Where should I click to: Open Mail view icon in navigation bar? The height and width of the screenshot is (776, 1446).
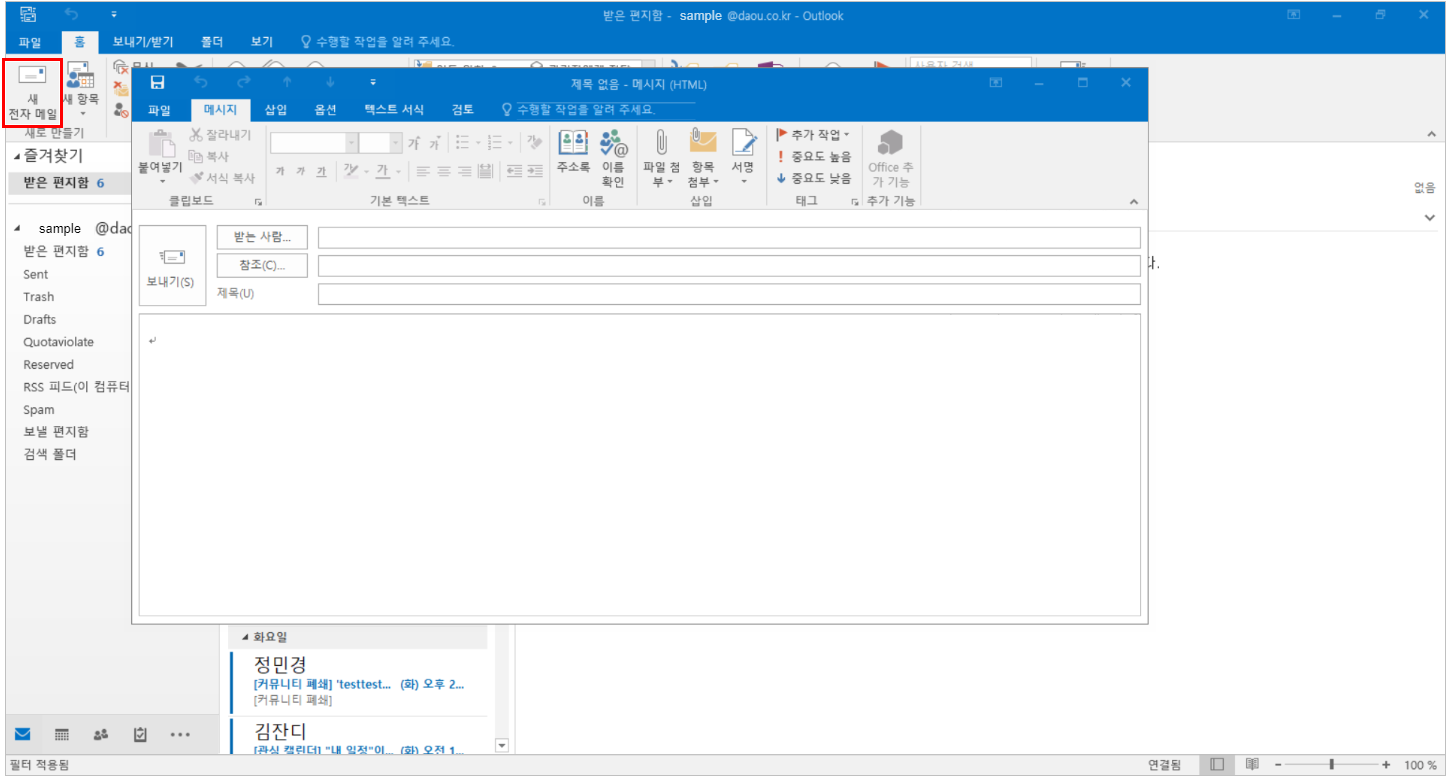(22, 734)
